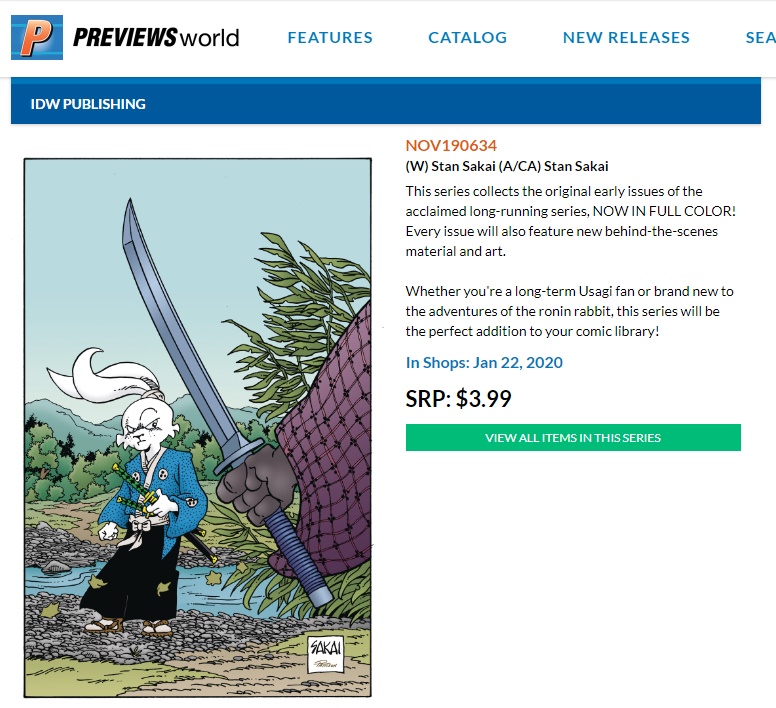This screenshot has height=708, width=776.
Task: Click the orange P Previews logo icon
Action: (x=37, y=37)
